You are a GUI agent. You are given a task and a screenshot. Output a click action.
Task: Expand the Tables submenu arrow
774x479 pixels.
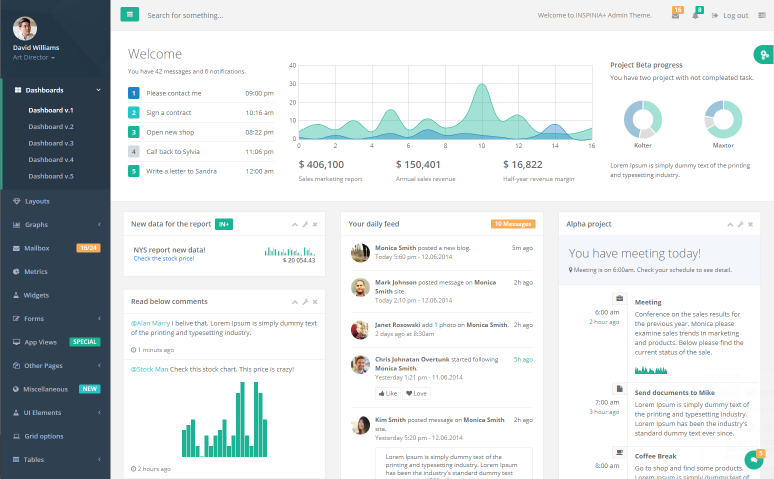point(99,460)
